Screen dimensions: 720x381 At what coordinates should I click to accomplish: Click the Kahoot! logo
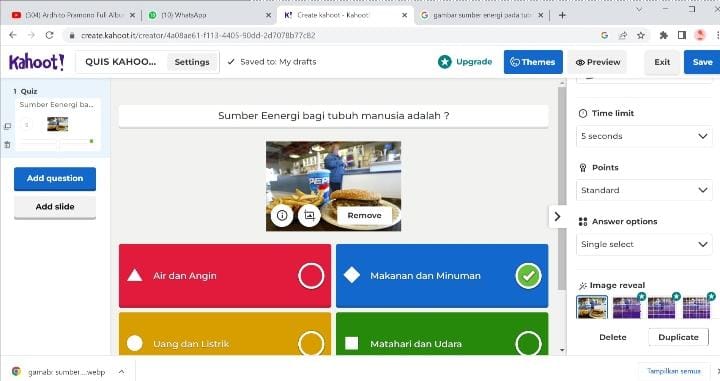36,62
